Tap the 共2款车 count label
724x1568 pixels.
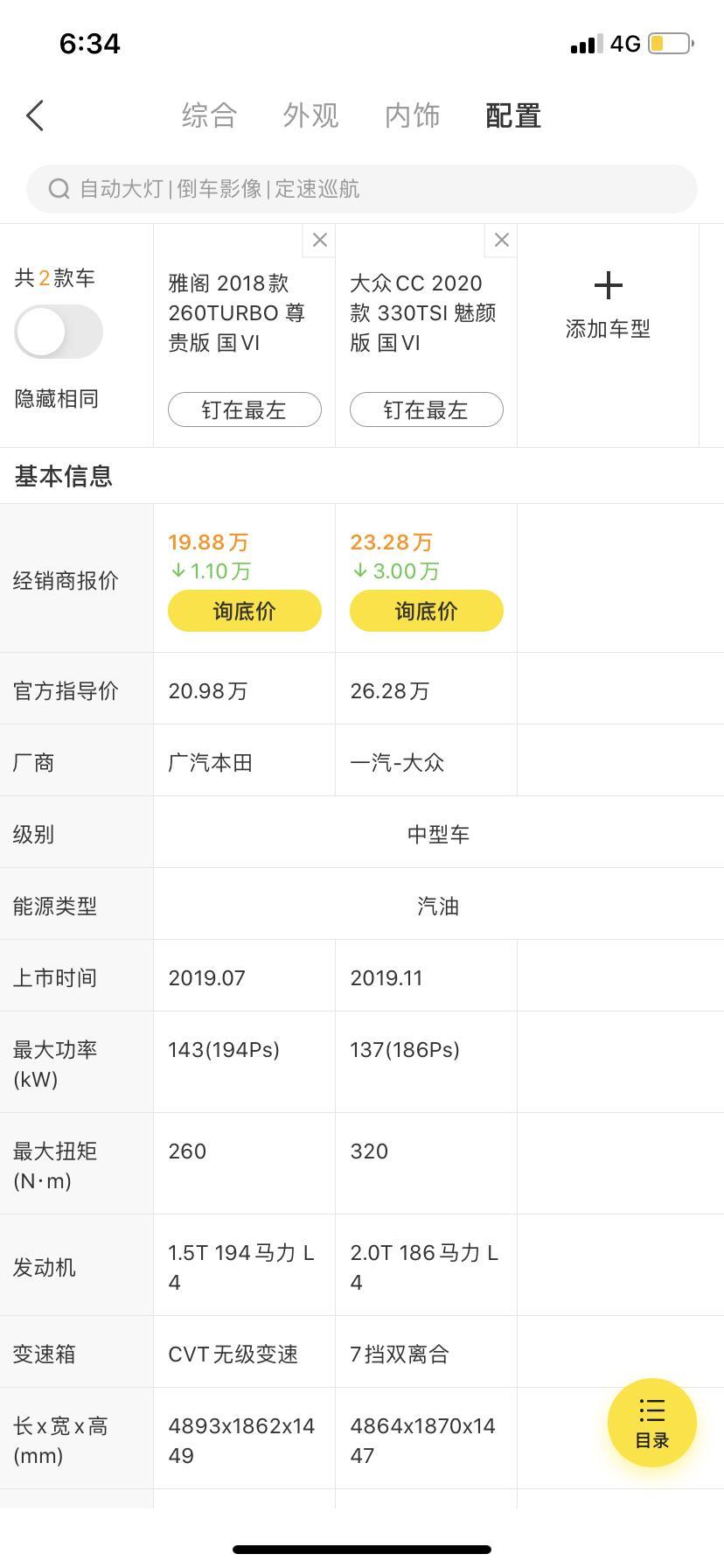click(54, 278)
